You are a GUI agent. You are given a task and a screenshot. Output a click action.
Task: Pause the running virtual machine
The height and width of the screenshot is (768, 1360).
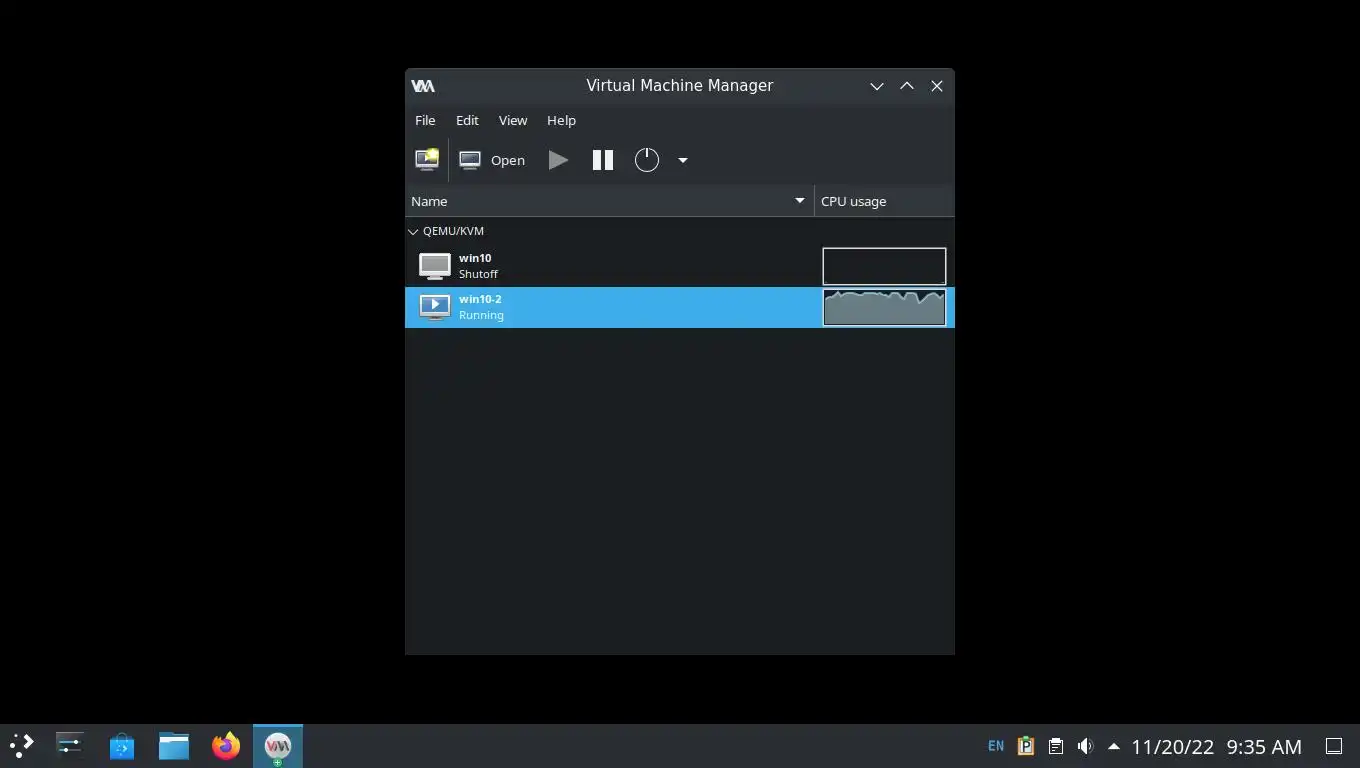[x=603, y=160]
